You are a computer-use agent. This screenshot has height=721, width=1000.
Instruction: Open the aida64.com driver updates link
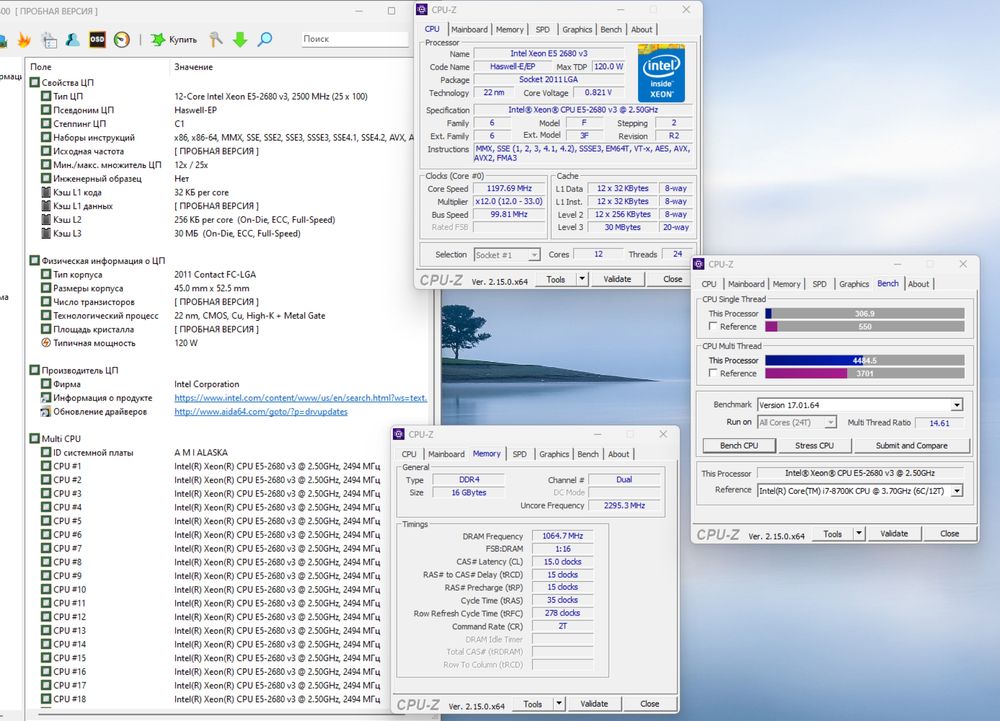point(261,412)
